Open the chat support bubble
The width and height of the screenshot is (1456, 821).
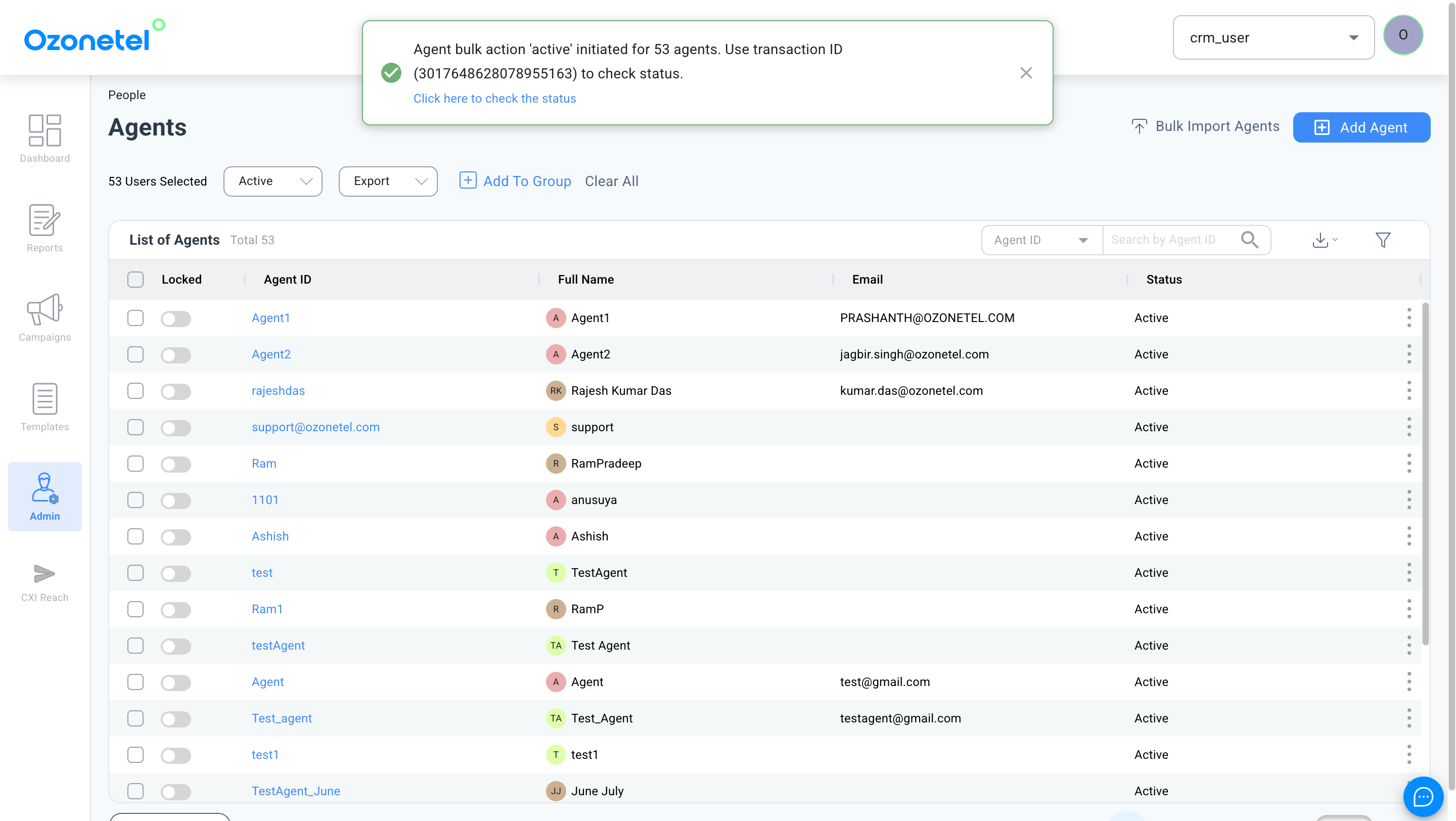point(1423,797)
